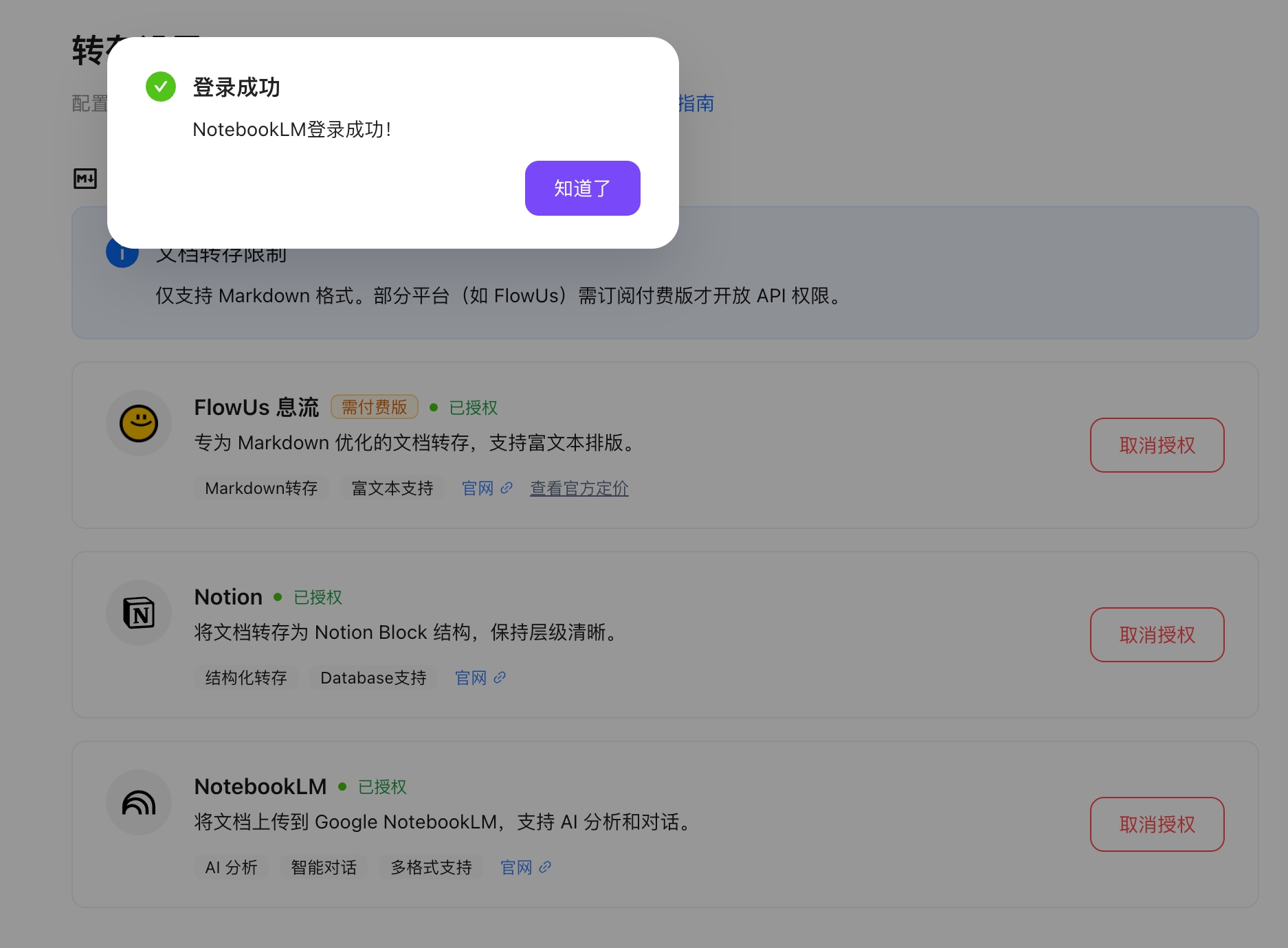Click 取消授权 for Notion

tap(1157, 635)
